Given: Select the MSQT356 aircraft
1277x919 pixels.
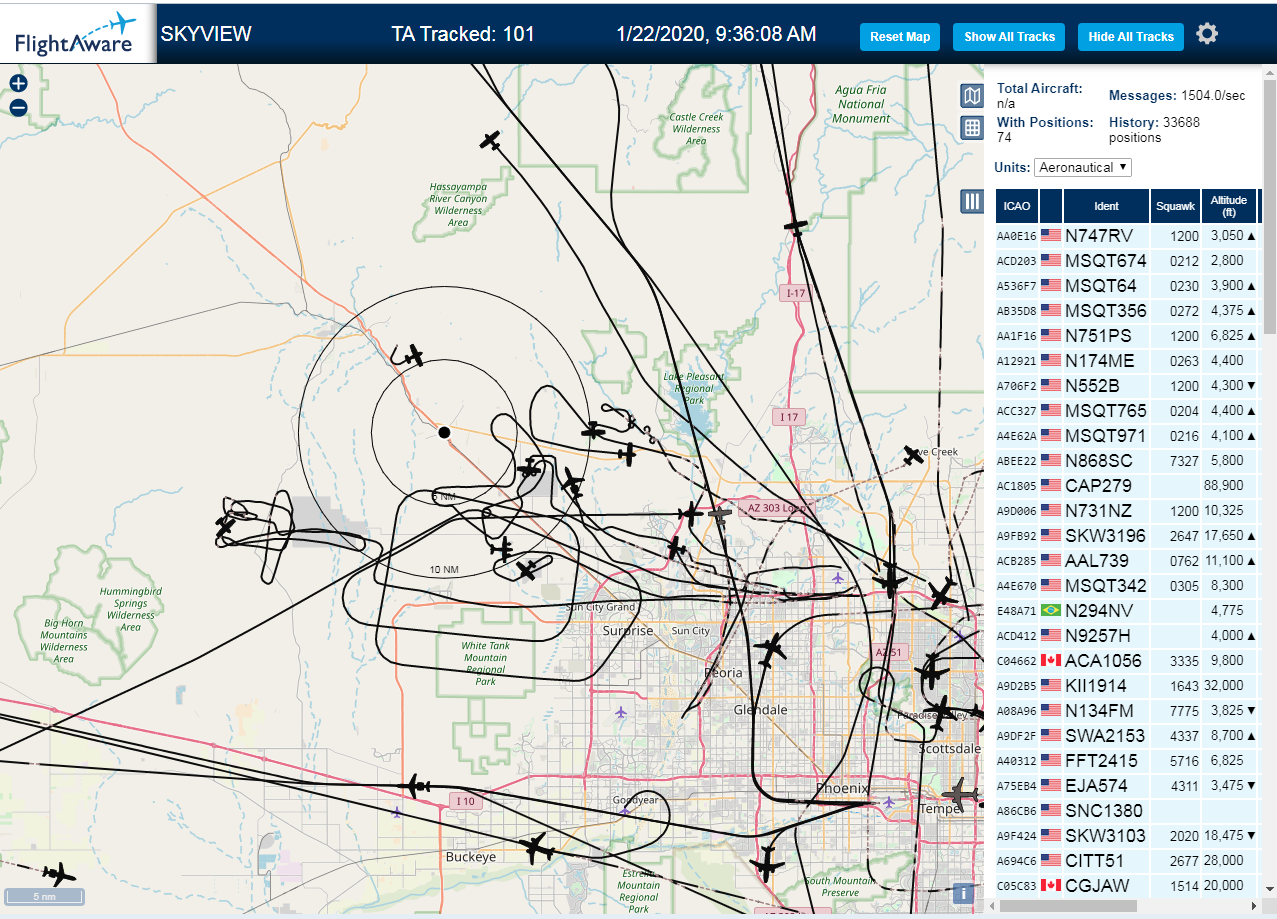Looking at the screenshot, I should [x=1126, y=311].
